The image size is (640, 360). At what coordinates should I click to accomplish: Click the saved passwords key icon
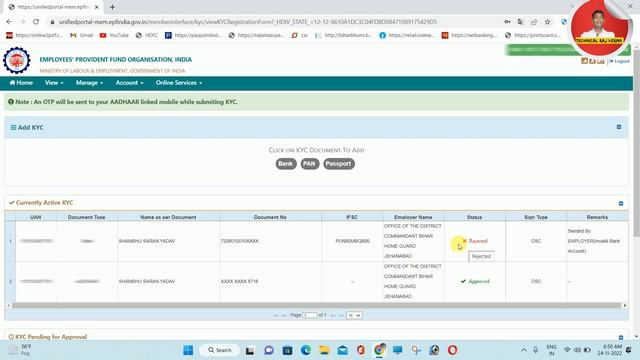(507, 22)
